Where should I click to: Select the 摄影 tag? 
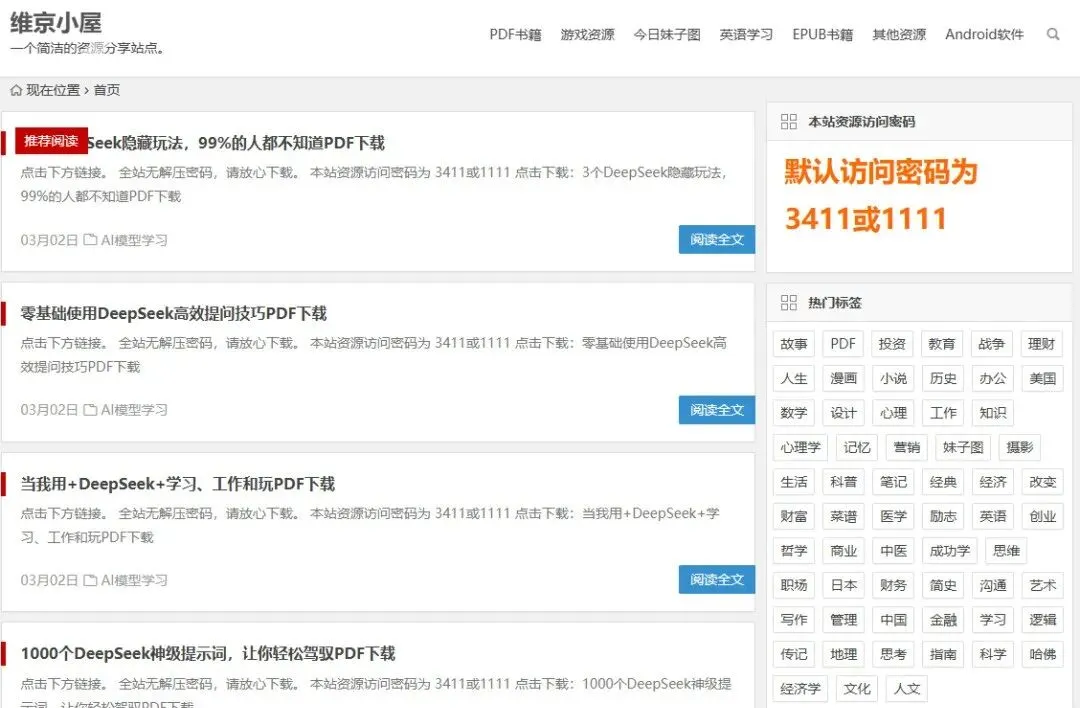(1019, 448)
